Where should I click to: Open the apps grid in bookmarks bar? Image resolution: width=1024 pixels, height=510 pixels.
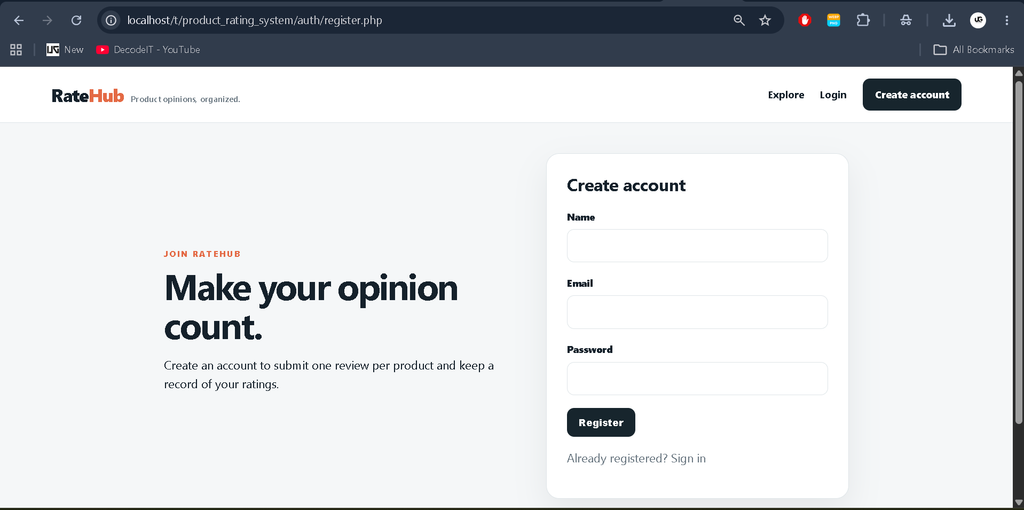pos(16,50)
